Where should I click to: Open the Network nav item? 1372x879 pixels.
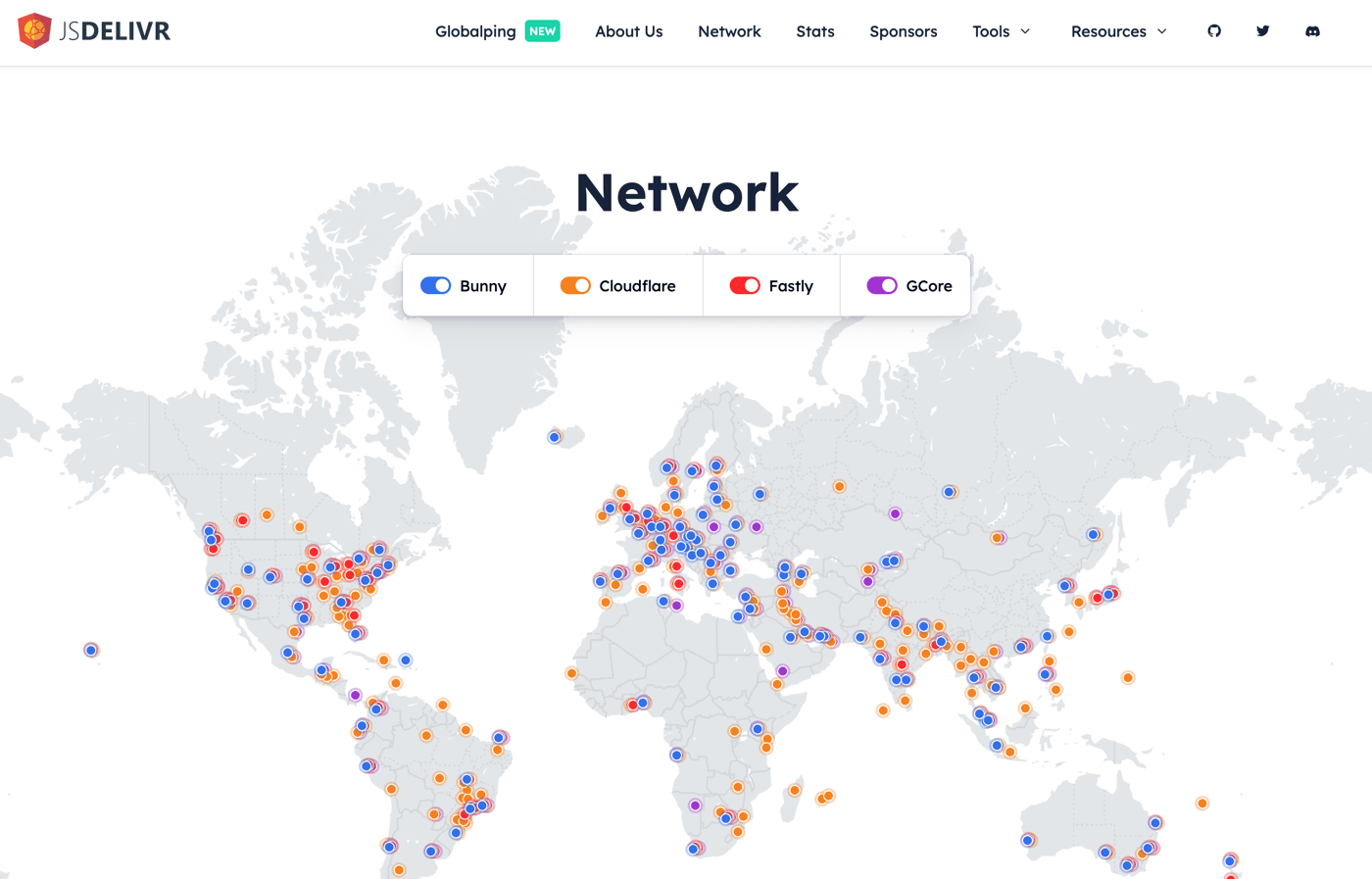729,31
